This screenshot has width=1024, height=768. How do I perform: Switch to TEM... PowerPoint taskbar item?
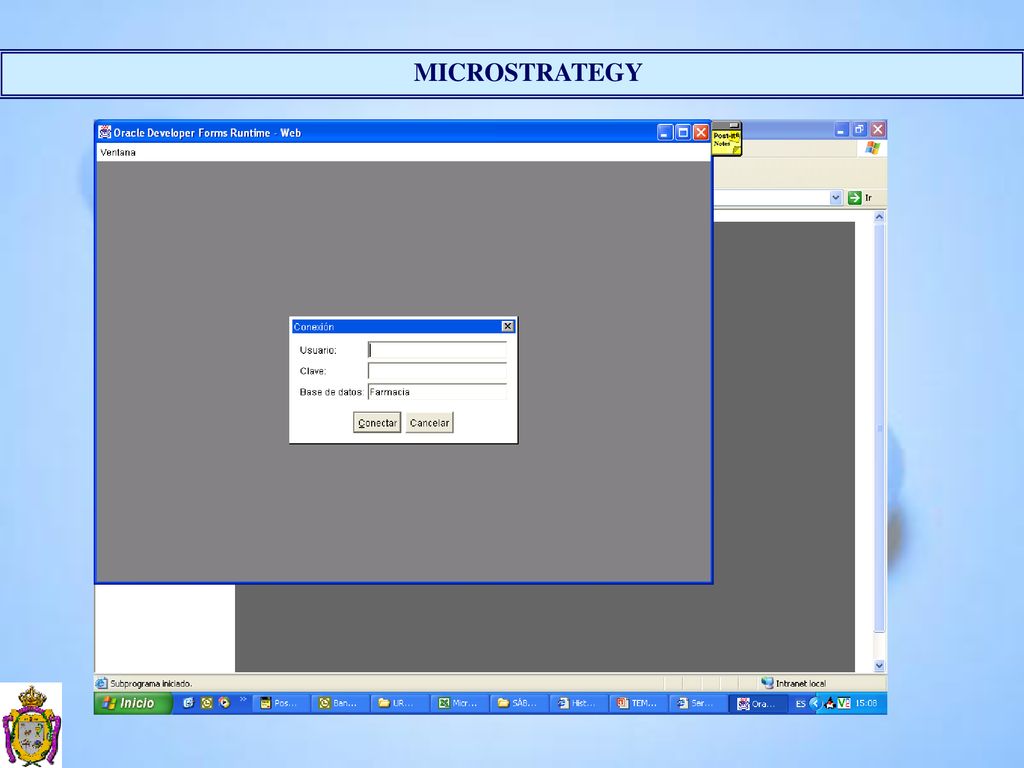(x=637, y=703)
